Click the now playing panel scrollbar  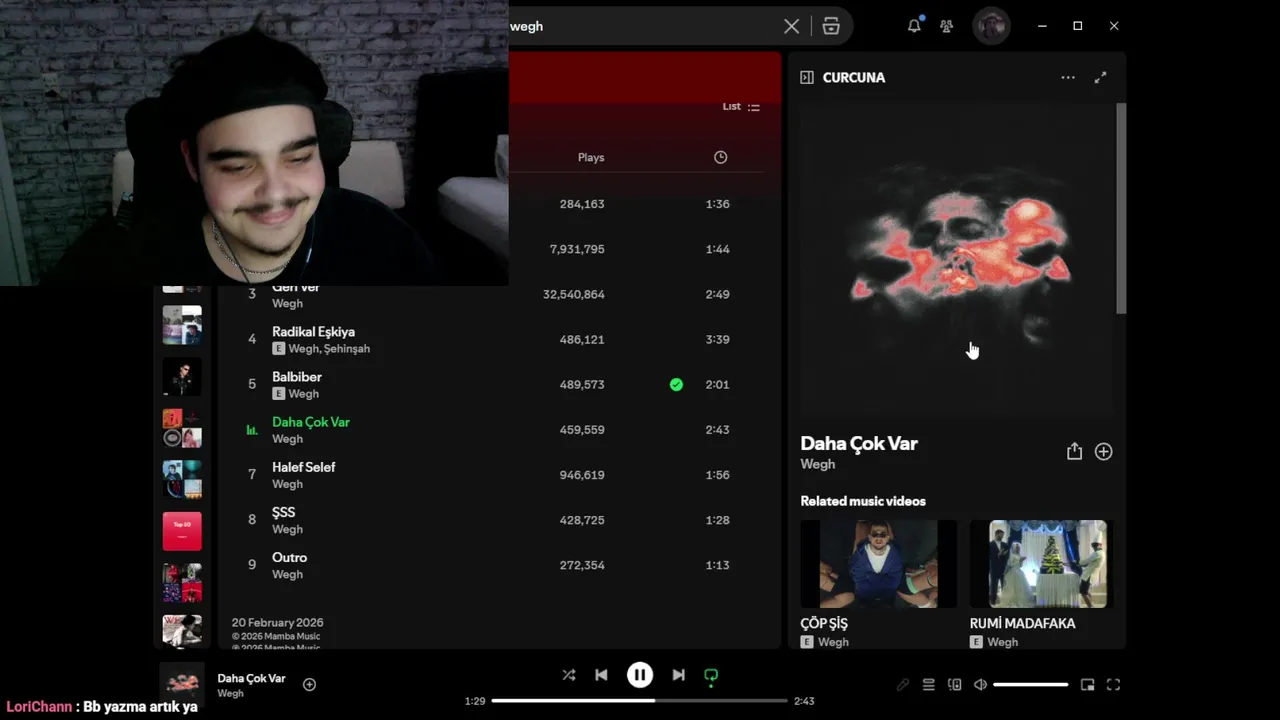[1121, 208]
